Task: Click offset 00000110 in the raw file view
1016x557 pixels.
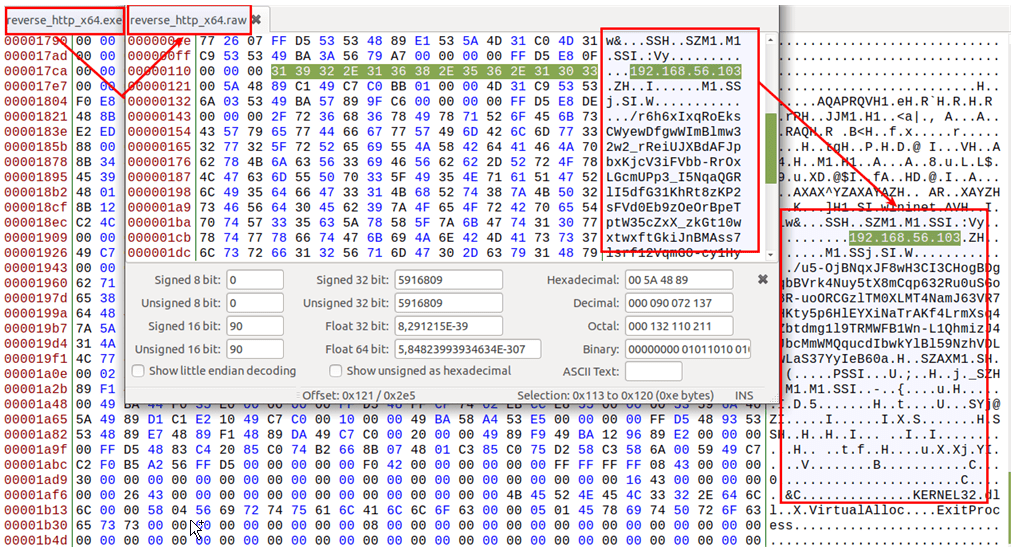Action: point(159,71)
